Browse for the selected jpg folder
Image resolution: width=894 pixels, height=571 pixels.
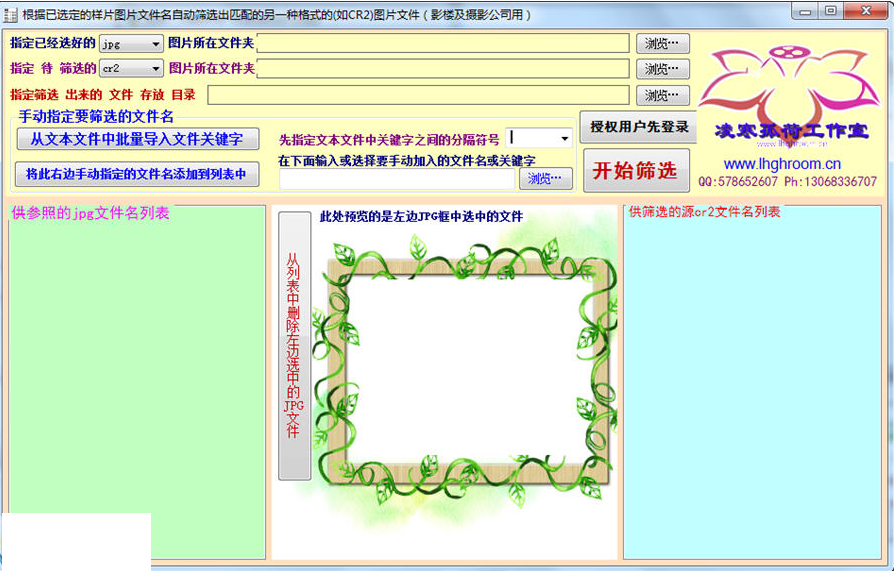tap(662, 44)
